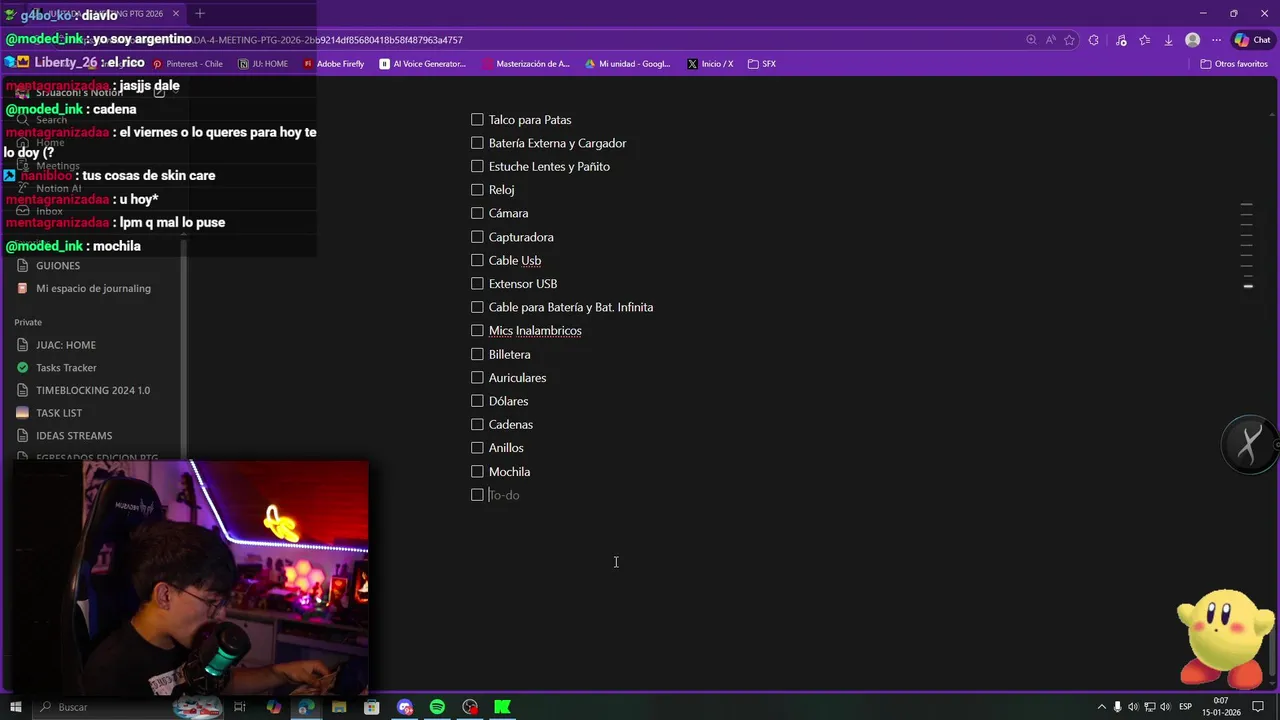Viewport: 1280px width, 720px height.
Task: Open Spotify from the taskbar
Action: [x=437, y=707]
